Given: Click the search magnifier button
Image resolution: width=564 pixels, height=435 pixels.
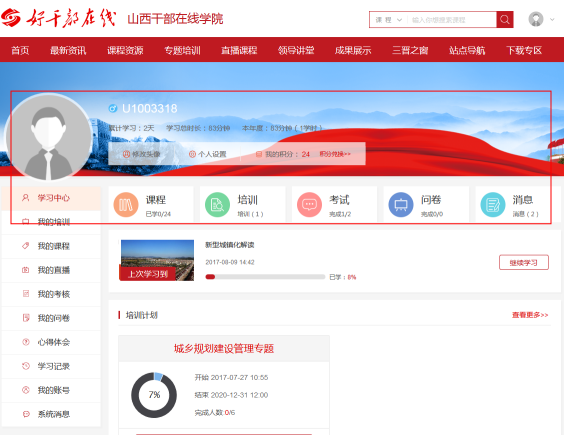Looking at the screenshot, I should (505, 19).
